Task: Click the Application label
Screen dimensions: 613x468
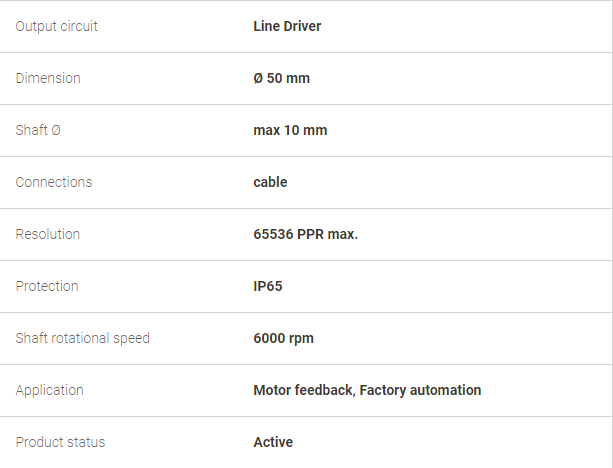Action: (x=49, y=390)
